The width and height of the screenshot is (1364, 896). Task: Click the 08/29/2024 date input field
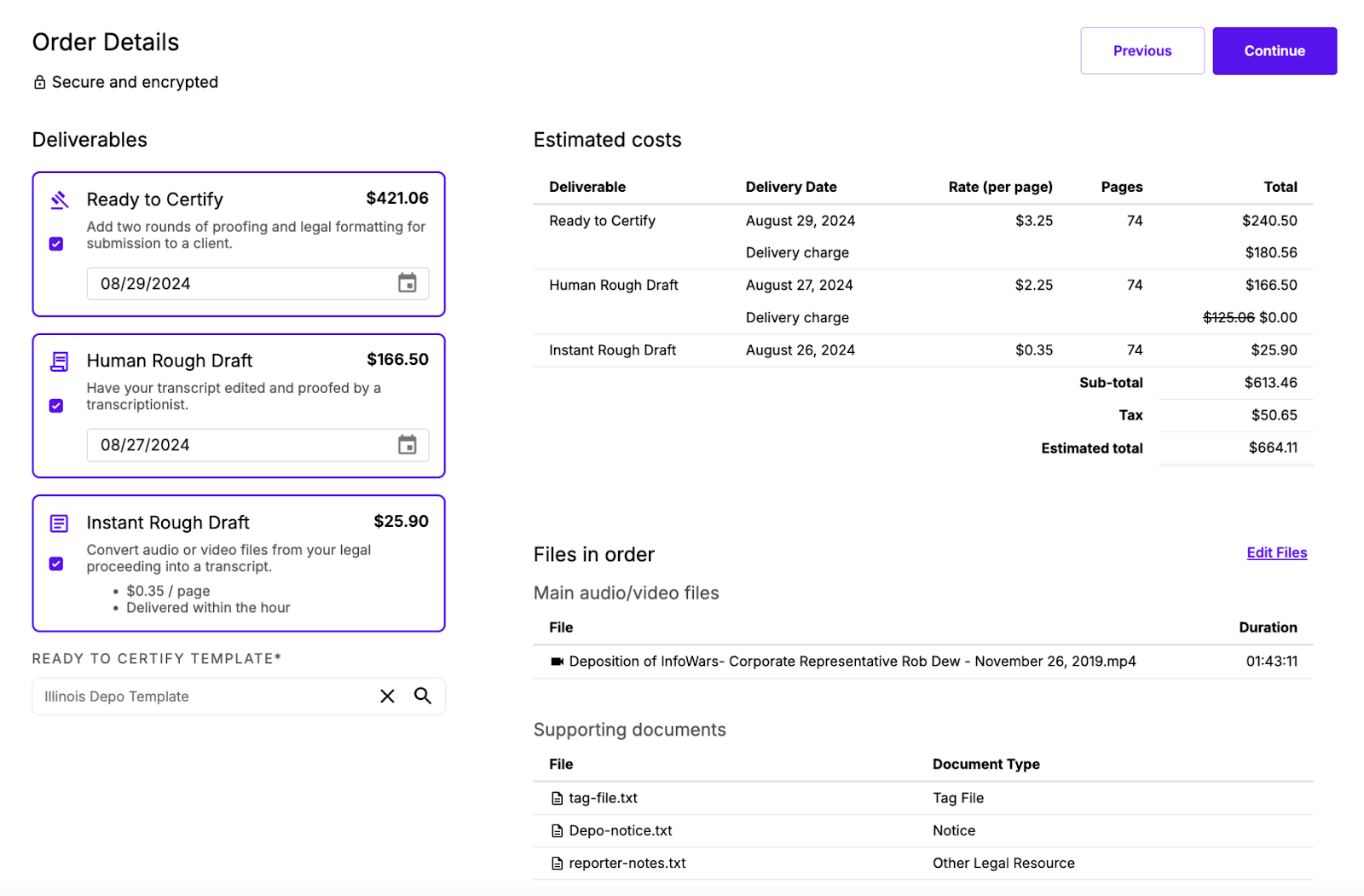[257, 283]
